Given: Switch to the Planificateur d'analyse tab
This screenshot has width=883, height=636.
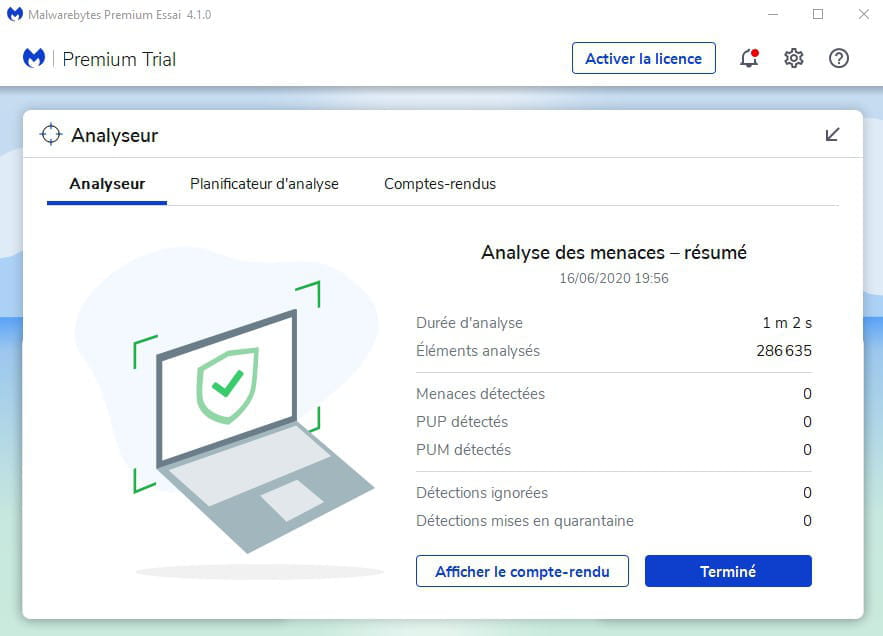Looking at the screenshot, I should pos(264,184).
